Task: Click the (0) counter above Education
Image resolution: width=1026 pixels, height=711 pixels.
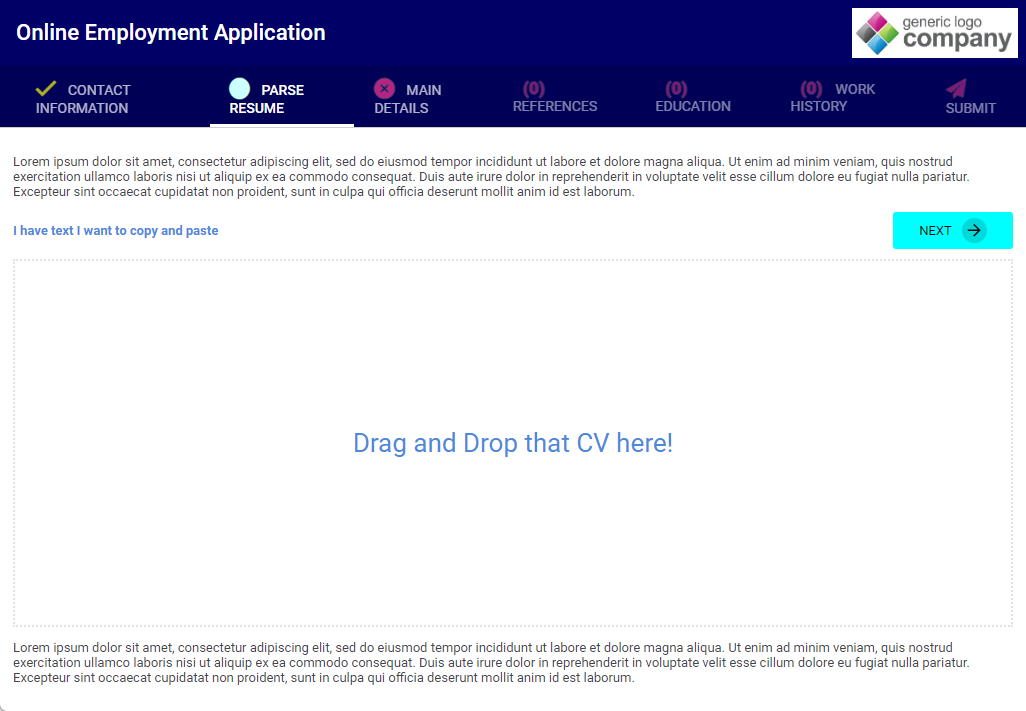Action: pyautogui.click(x=677, y=89)
